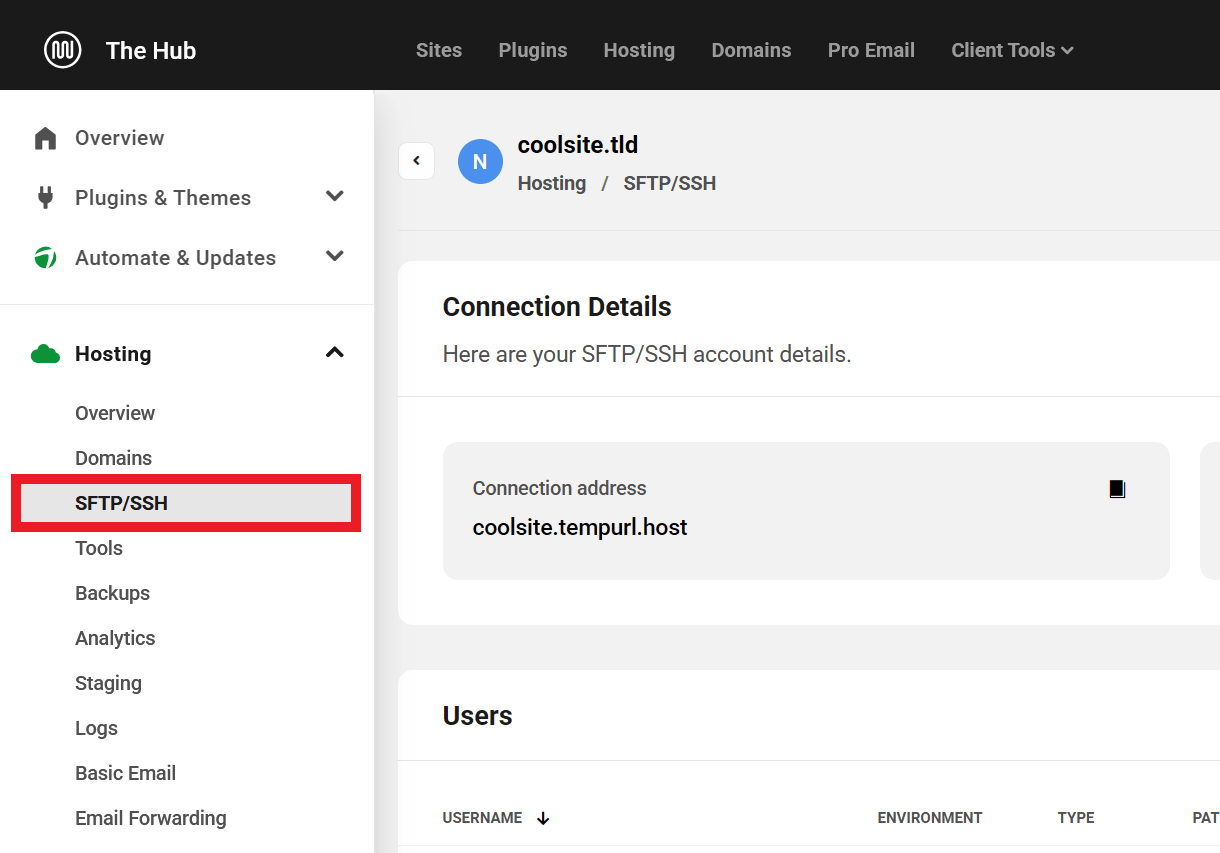The height and width of the screenshot is (853, 1220).
Task: Click the Overview home icon in sidebar
Action: (45, 138)
